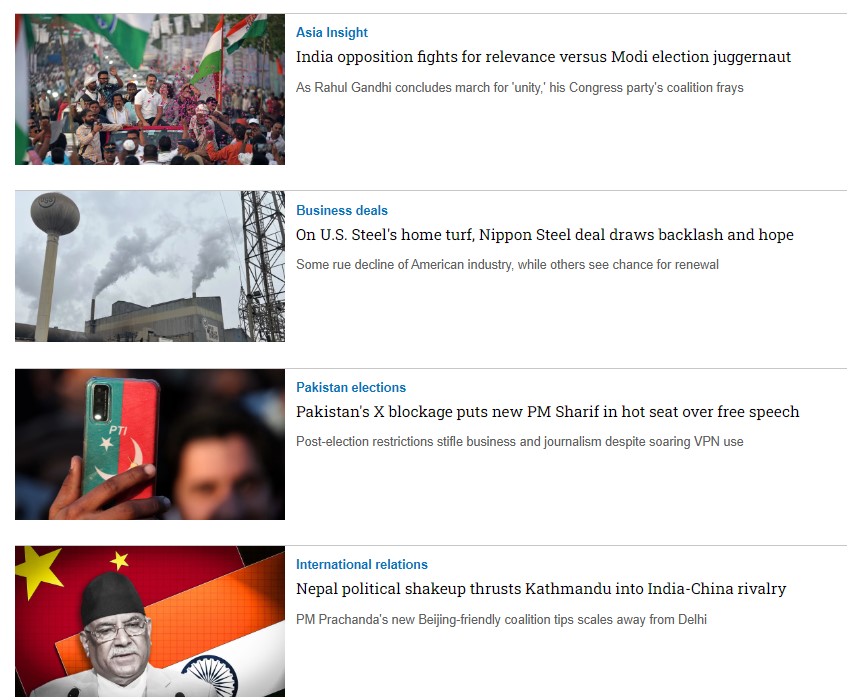Open the Pakistan elections category link

click(351, 387)
